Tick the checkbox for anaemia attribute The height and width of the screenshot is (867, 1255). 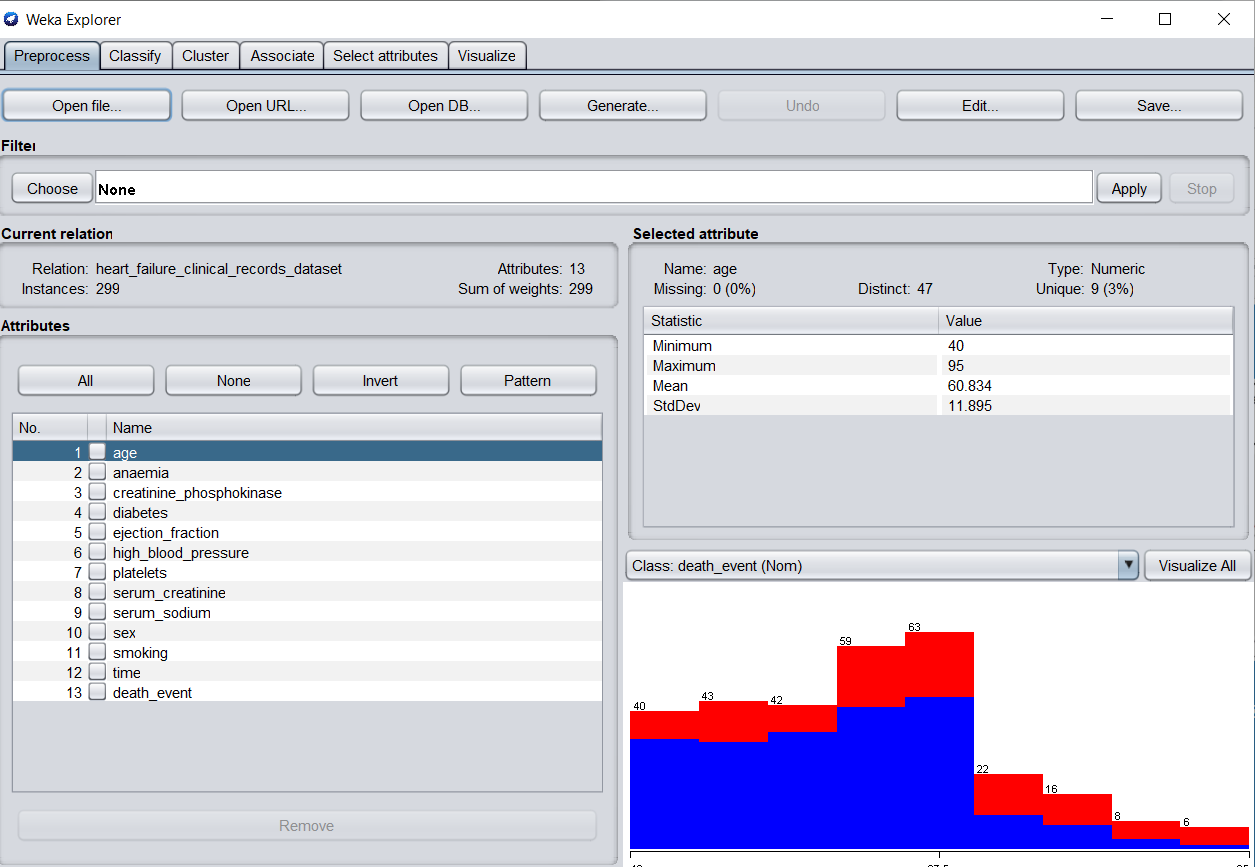(97, 472)
